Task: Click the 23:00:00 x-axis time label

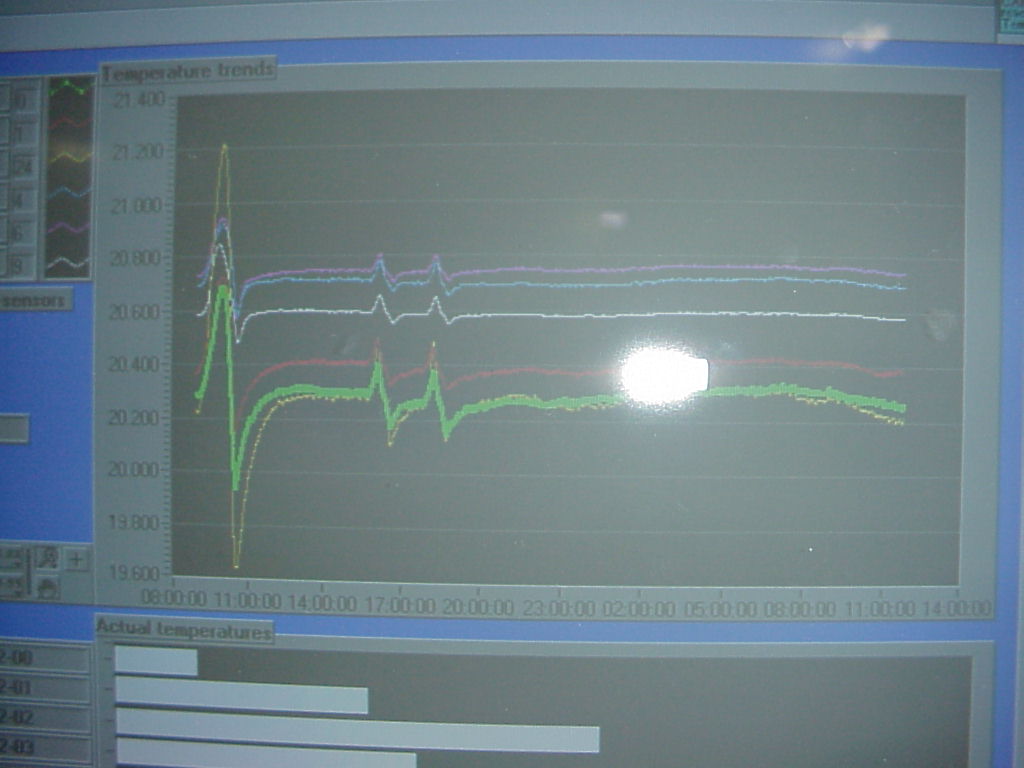Action: pyautogui.click(x=559, y=608)
